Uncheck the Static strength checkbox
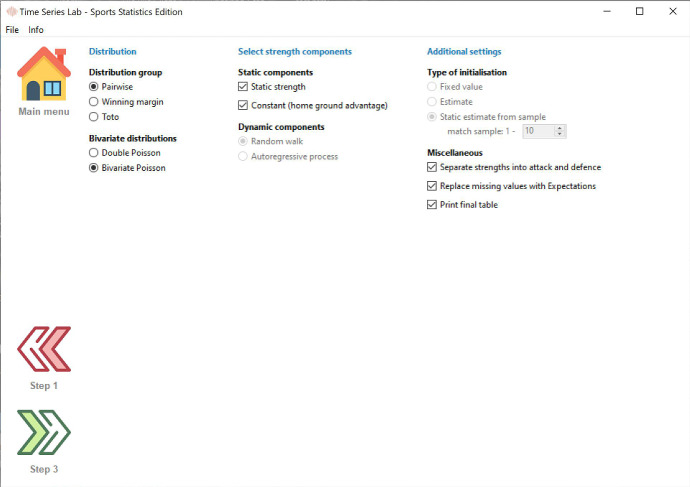Viewport: 690px width, 487px height. click(x=243, y=87)
